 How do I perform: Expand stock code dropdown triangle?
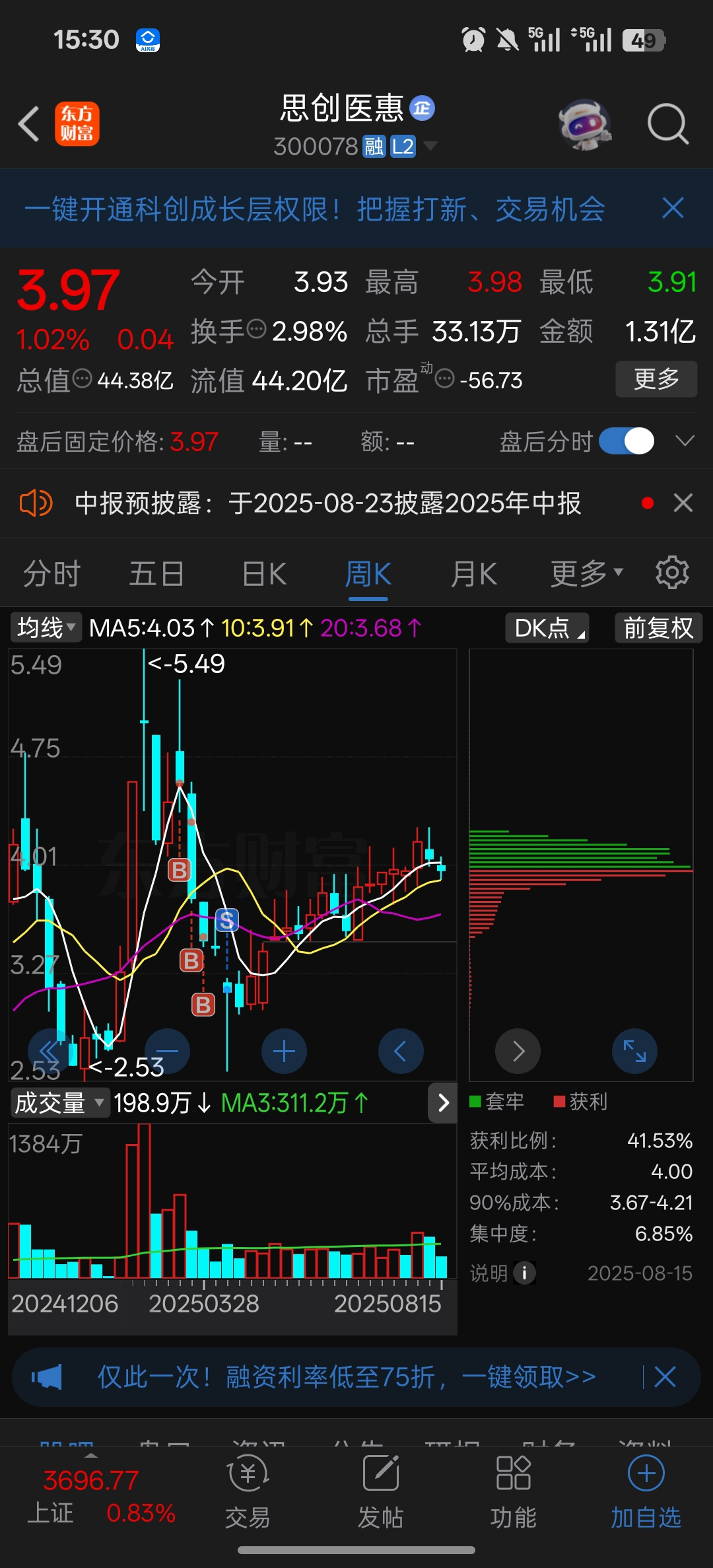pyautogui.click(x=430, y=145)
